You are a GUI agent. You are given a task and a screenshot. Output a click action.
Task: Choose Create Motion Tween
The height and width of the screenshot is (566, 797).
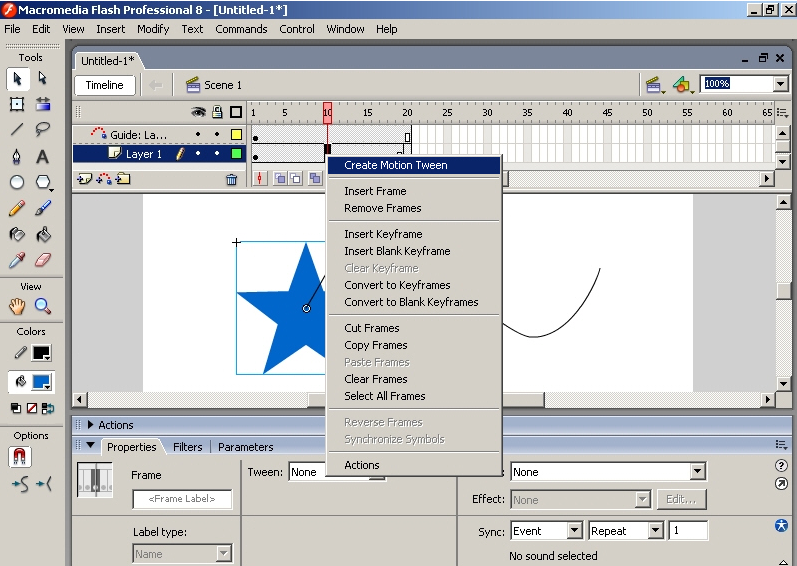414,165
